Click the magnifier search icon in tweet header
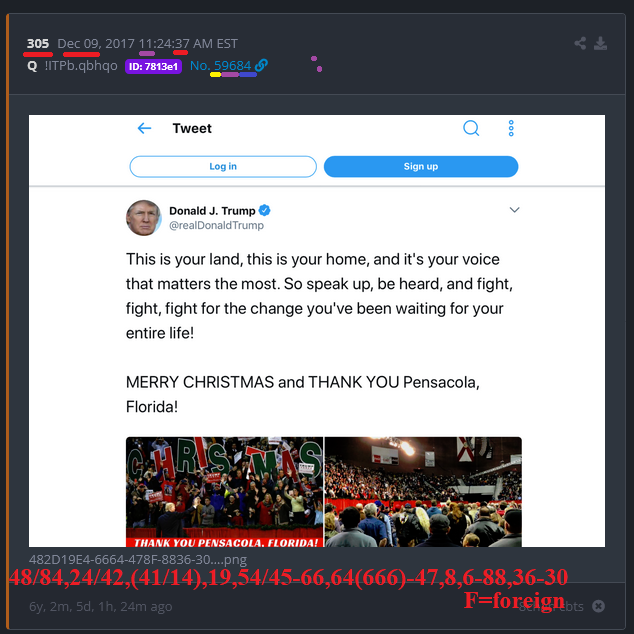The height and width of the screenshot is (634, 634). [x=471, y=128]
